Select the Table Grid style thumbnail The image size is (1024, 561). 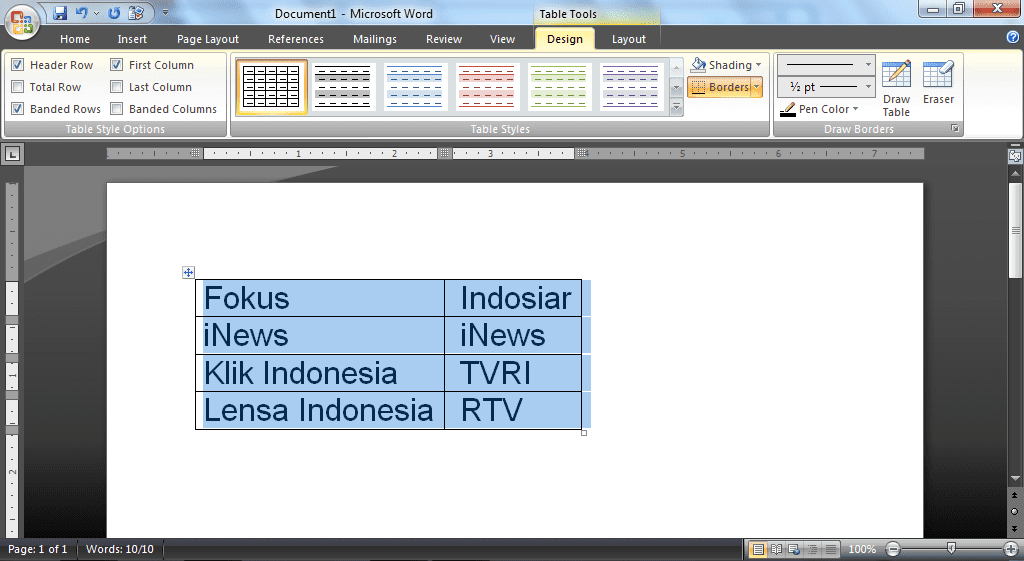click(271, 87)
